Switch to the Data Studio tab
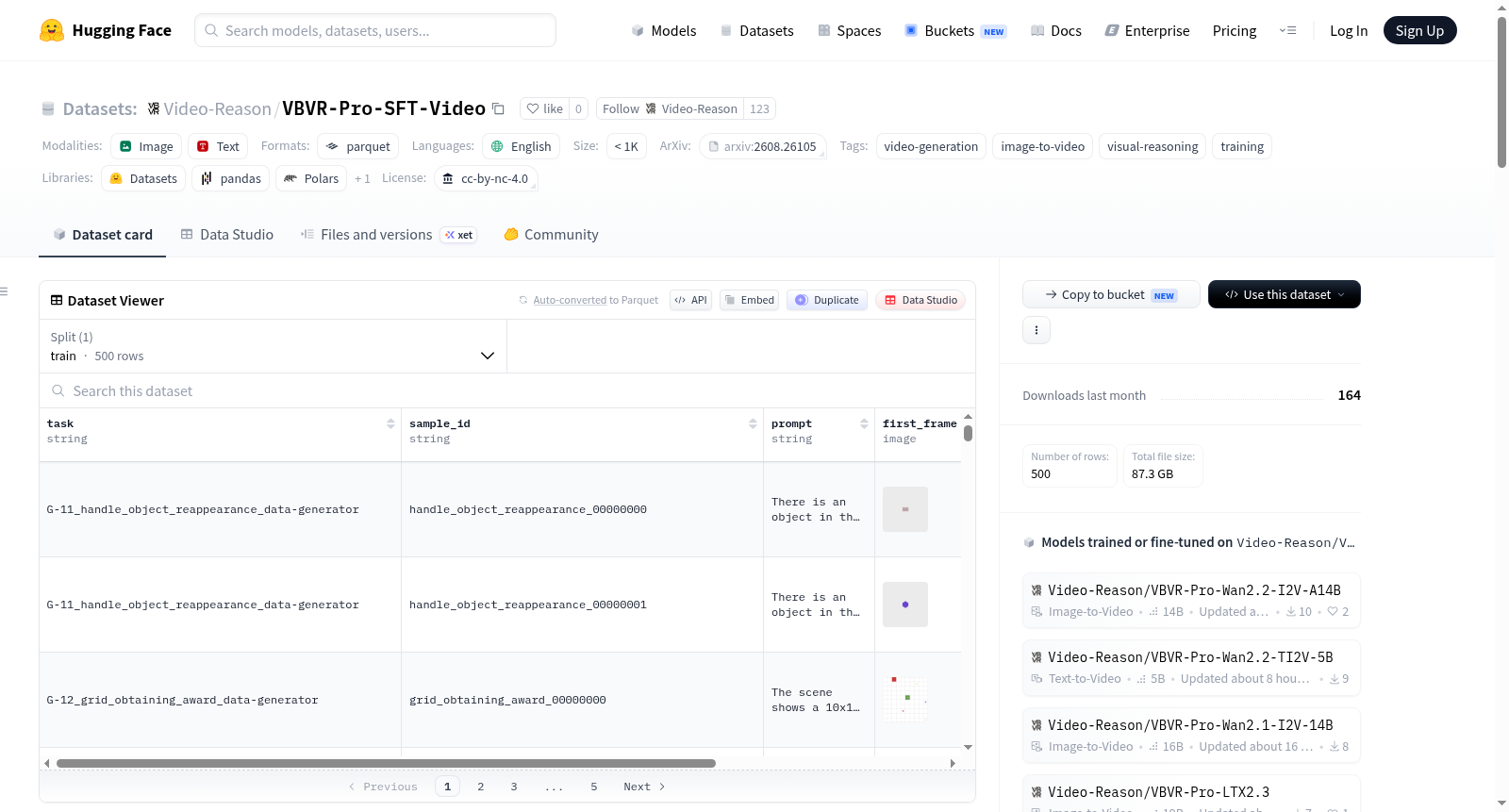Image resolution: width=1509 pixels, height=812 pixels. pos(227,235)
